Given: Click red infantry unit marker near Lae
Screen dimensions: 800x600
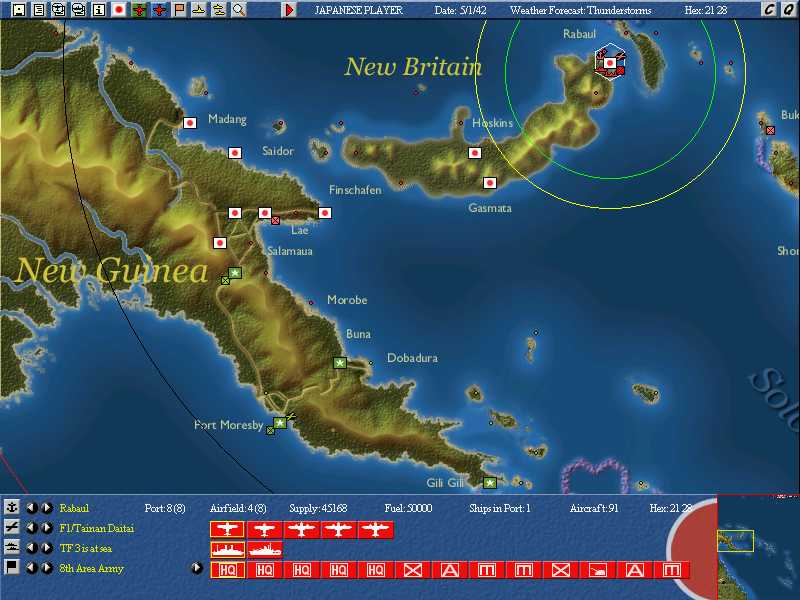Looking at the screenshot, I should click(276, 220).
